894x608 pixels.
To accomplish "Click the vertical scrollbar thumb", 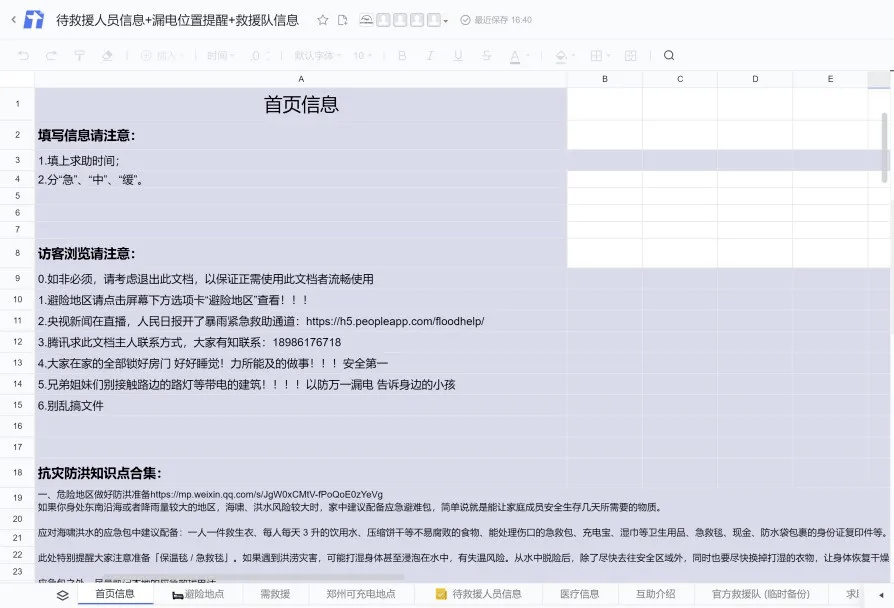I will tap(885, 147).
